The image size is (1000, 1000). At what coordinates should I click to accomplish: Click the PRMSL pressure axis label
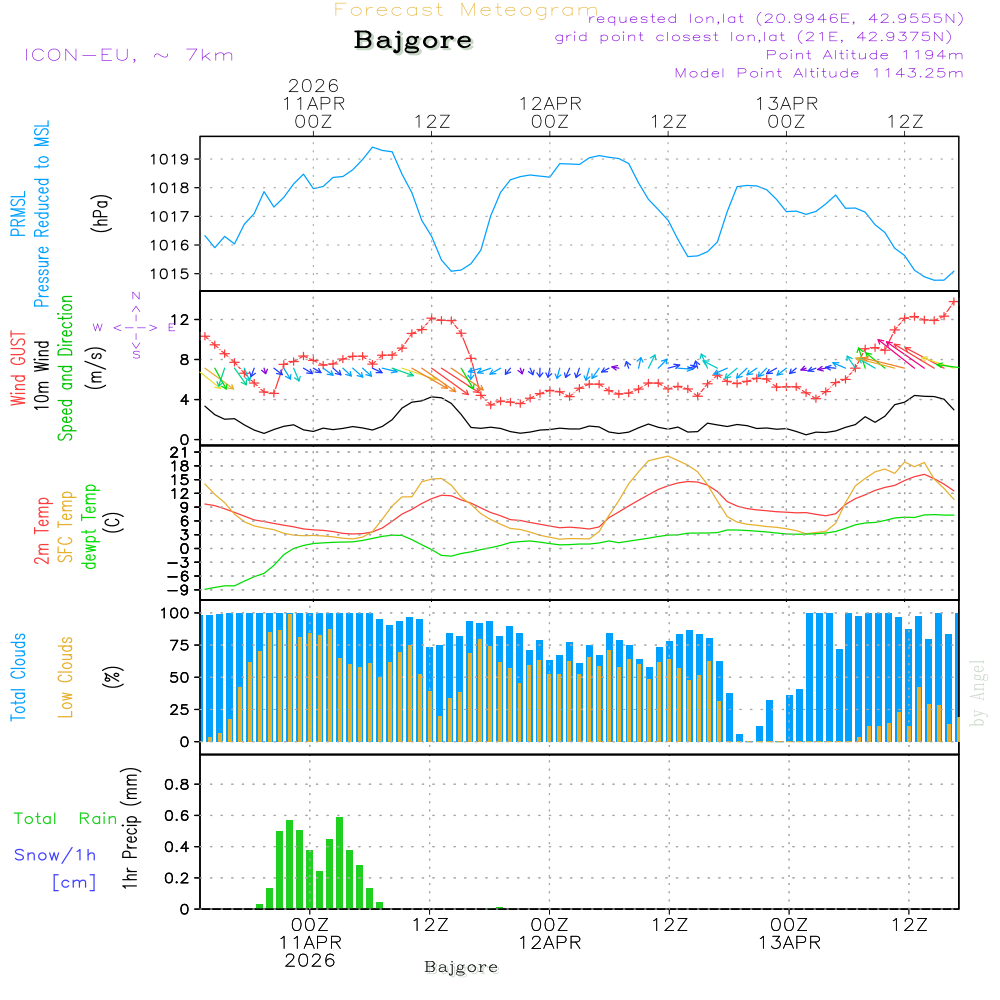tap(18, 213)
